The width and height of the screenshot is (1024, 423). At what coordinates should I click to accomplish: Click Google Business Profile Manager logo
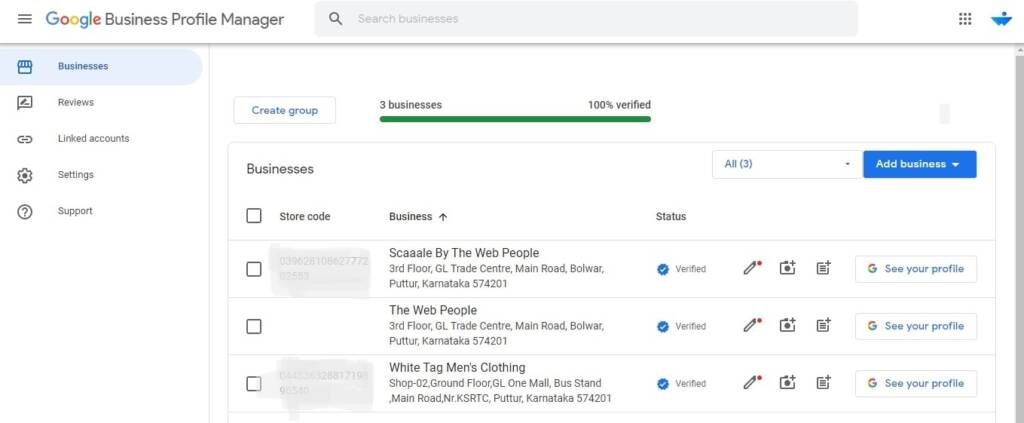pos(165,19)
